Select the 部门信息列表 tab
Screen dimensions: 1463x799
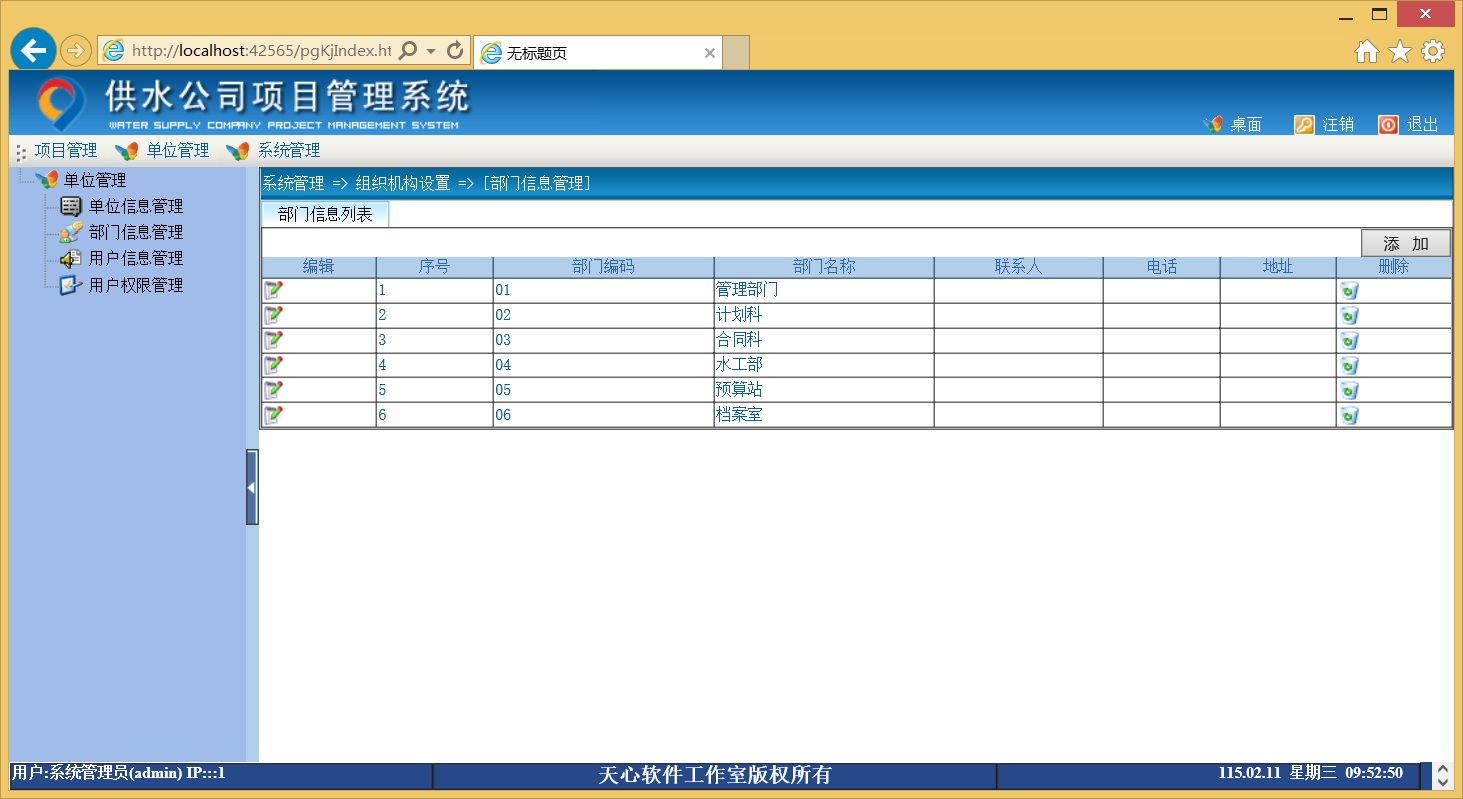(x=325, y=214)
